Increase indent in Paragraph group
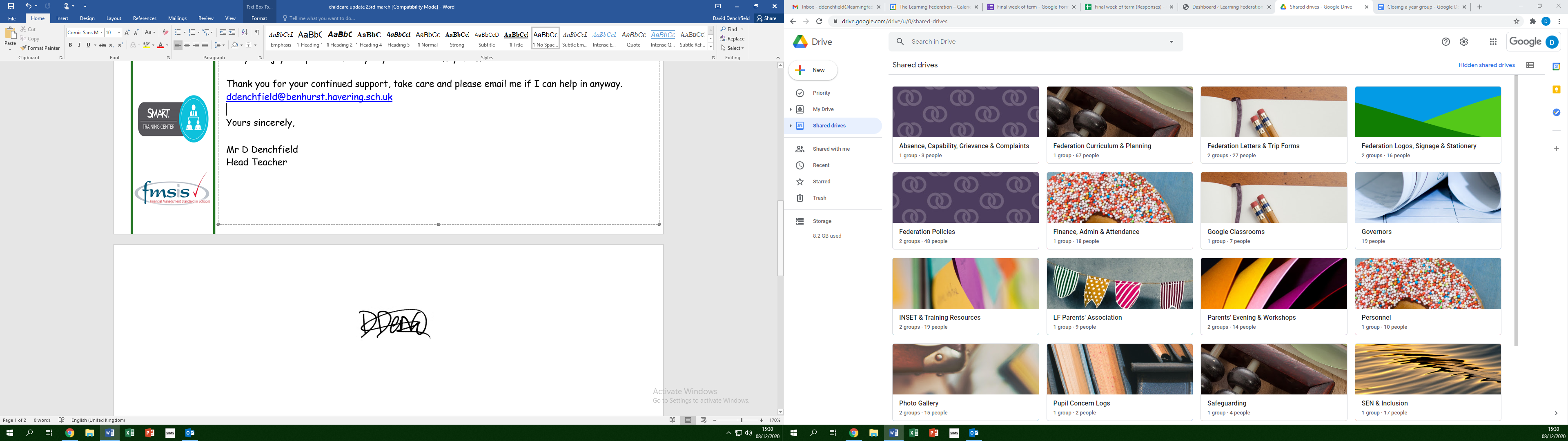Viewport: 1568px width, 441px height. click(x=232, y=32)
